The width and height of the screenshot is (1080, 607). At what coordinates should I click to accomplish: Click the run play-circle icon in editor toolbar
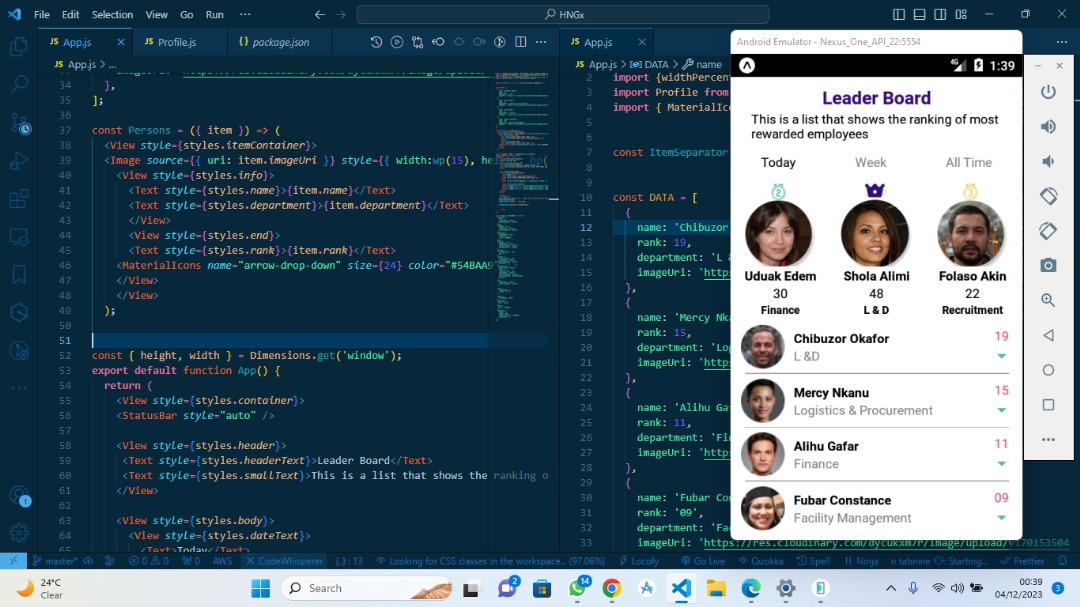[397, 42]
